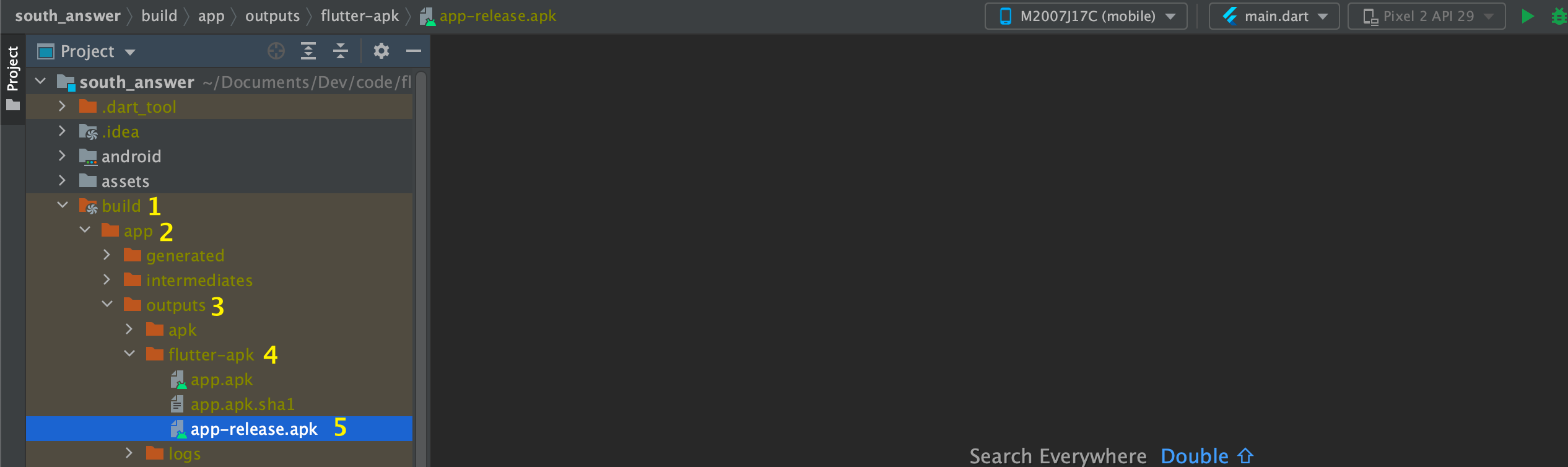
Task: Expand the .dart_tool folder
Action: (x=62, y=106)
